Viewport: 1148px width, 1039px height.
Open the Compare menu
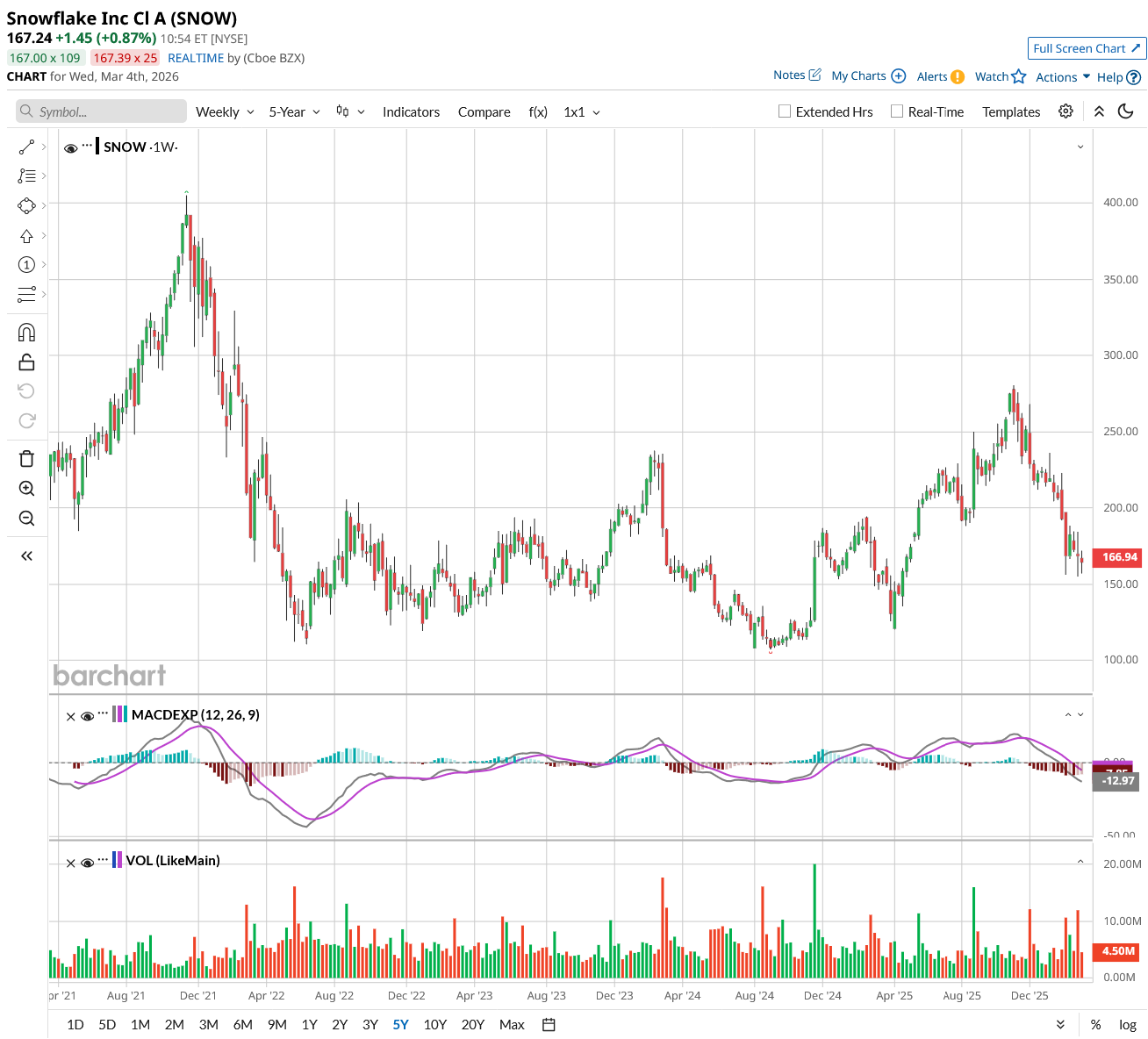pyautogui.click(x=484, y=111)
